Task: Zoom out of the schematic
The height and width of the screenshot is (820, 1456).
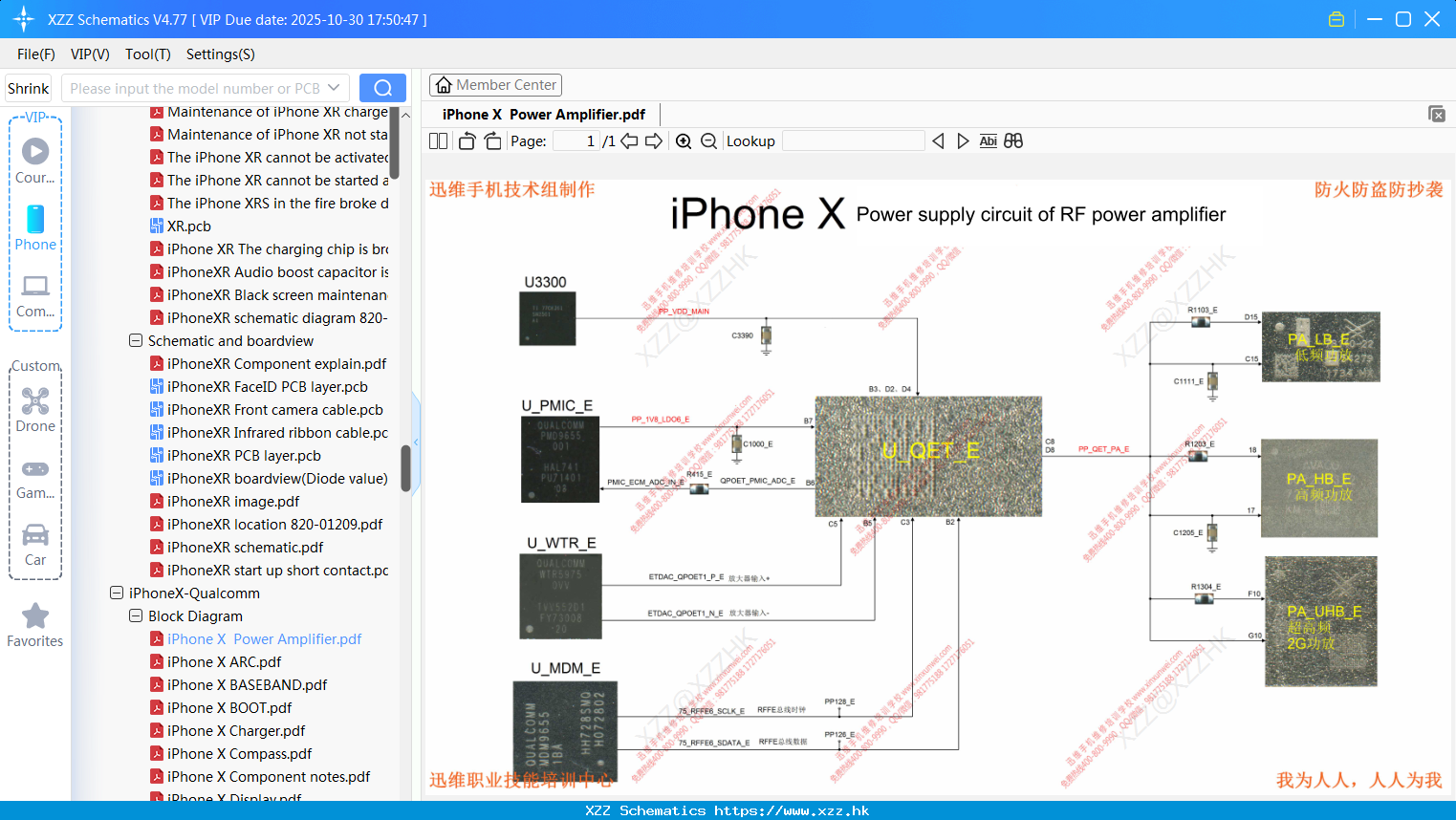Action: click(708, 141)
